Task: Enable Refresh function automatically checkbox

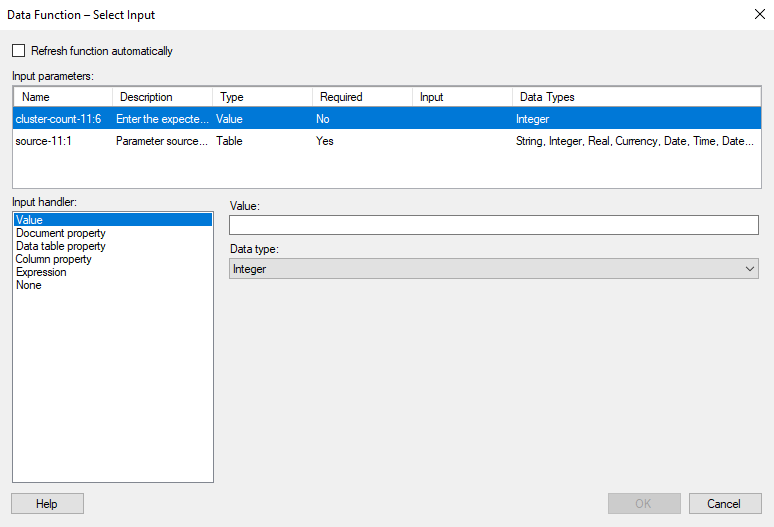Action: [x=19, y=51]
